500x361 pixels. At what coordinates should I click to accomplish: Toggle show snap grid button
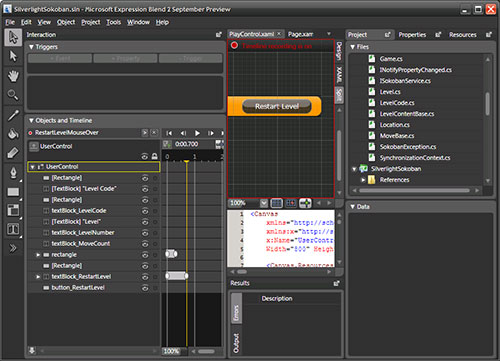click(276, 203)
